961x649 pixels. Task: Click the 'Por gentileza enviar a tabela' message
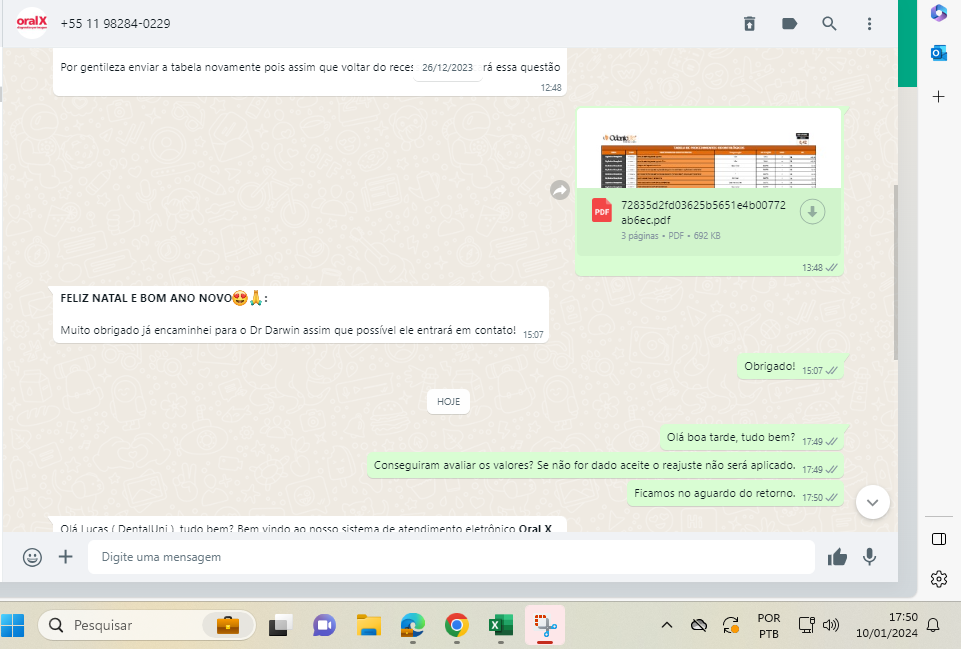(x=310, y=72)
